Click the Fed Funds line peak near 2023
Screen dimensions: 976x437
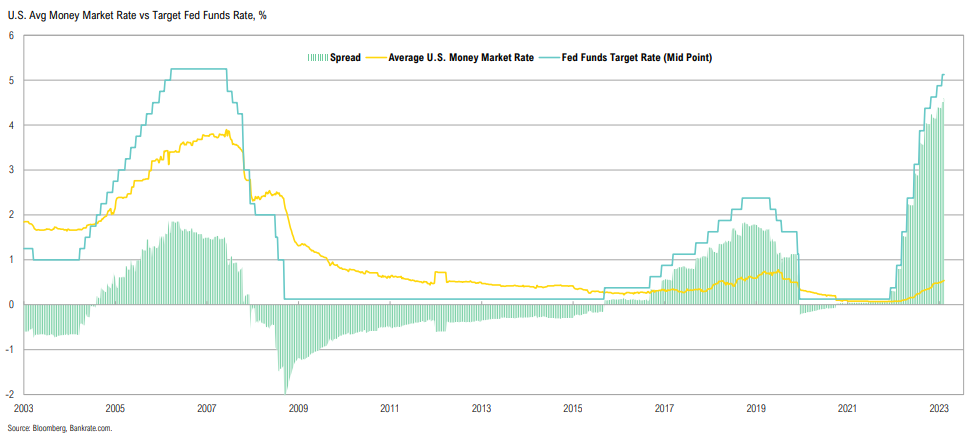943,75
